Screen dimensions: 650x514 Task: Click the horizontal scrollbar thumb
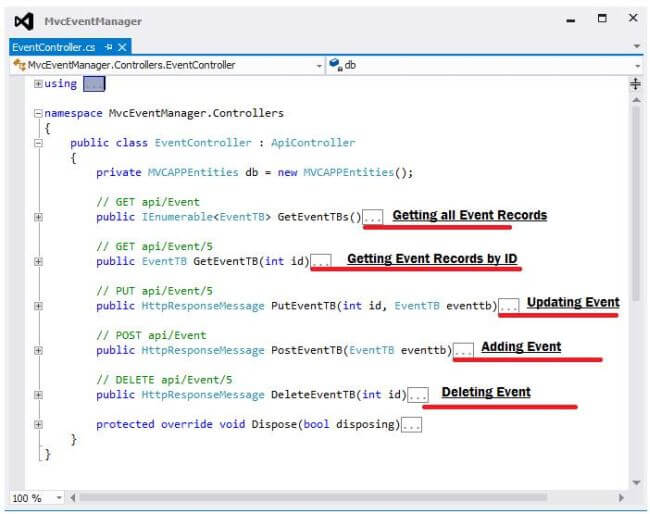pos(313,497)
